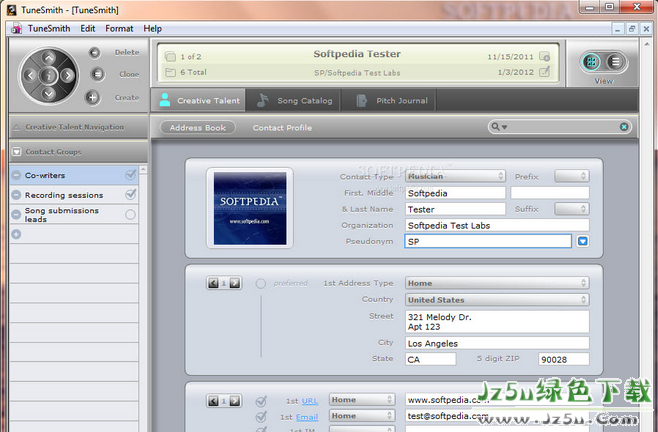Click the modified date icon beside 1/3/2012
Image resolution: width=658 pixels, height=432 pixels.
(544, 72)
